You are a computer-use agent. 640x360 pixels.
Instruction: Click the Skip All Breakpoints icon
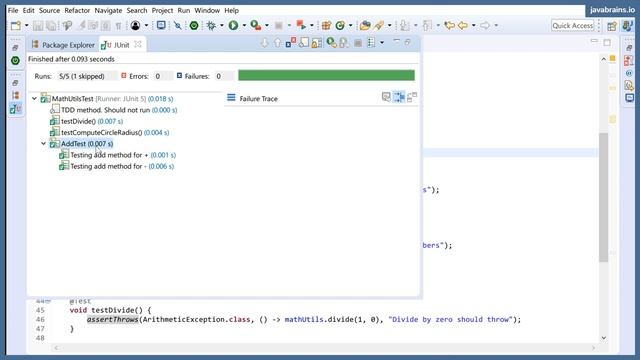[178, 25]
